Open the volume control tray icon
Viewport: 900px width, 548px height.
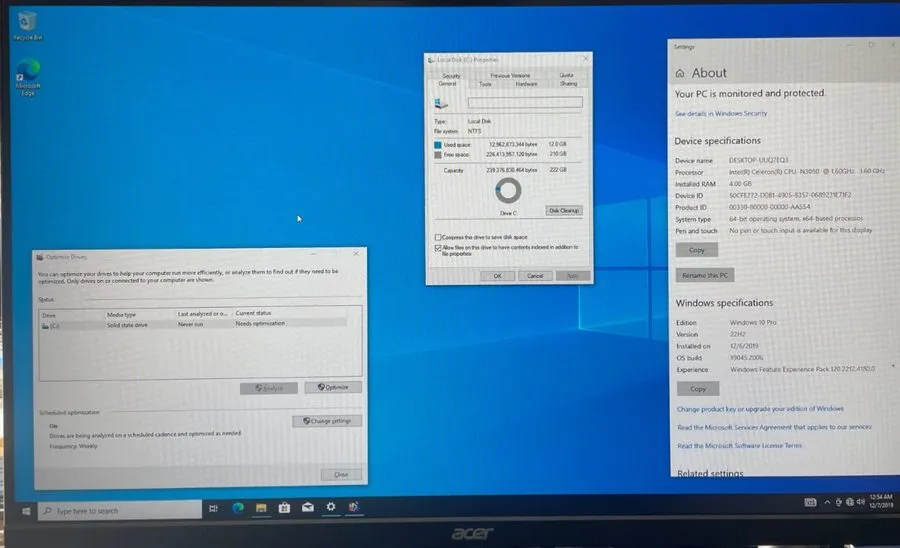860,502
